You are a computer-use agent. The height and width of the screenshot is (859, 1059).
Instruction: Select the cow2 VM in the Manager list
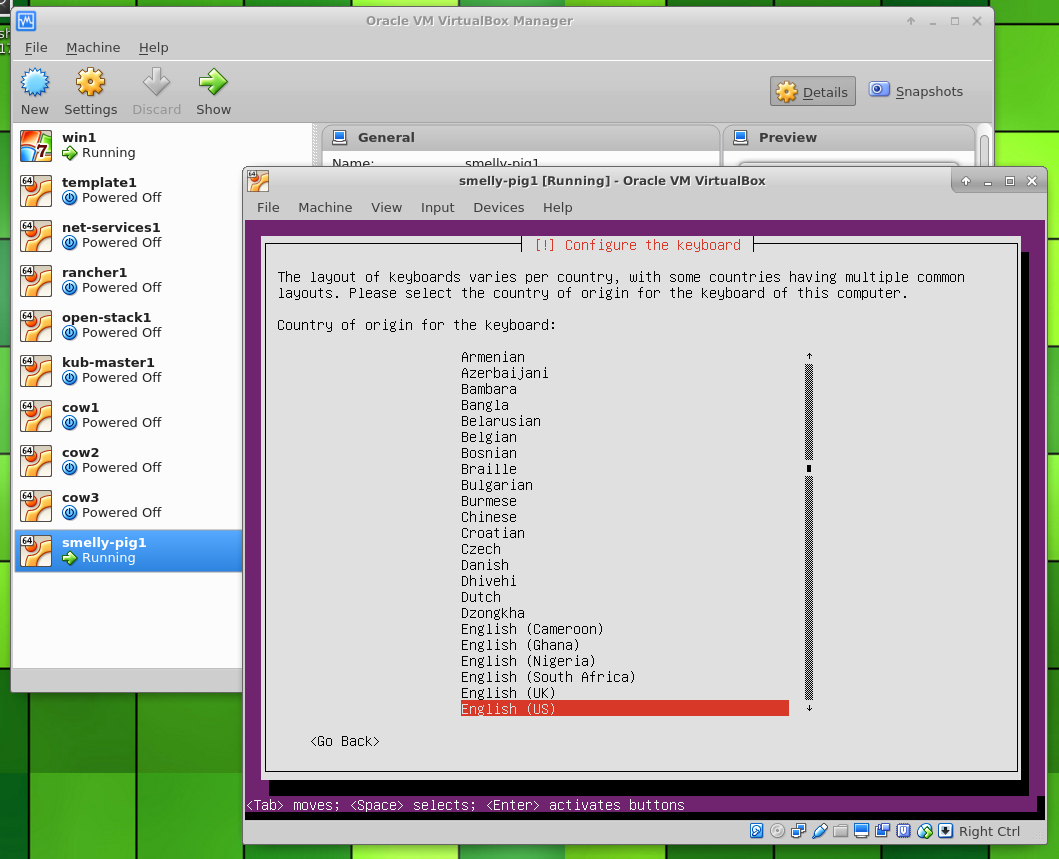[128, 460]
